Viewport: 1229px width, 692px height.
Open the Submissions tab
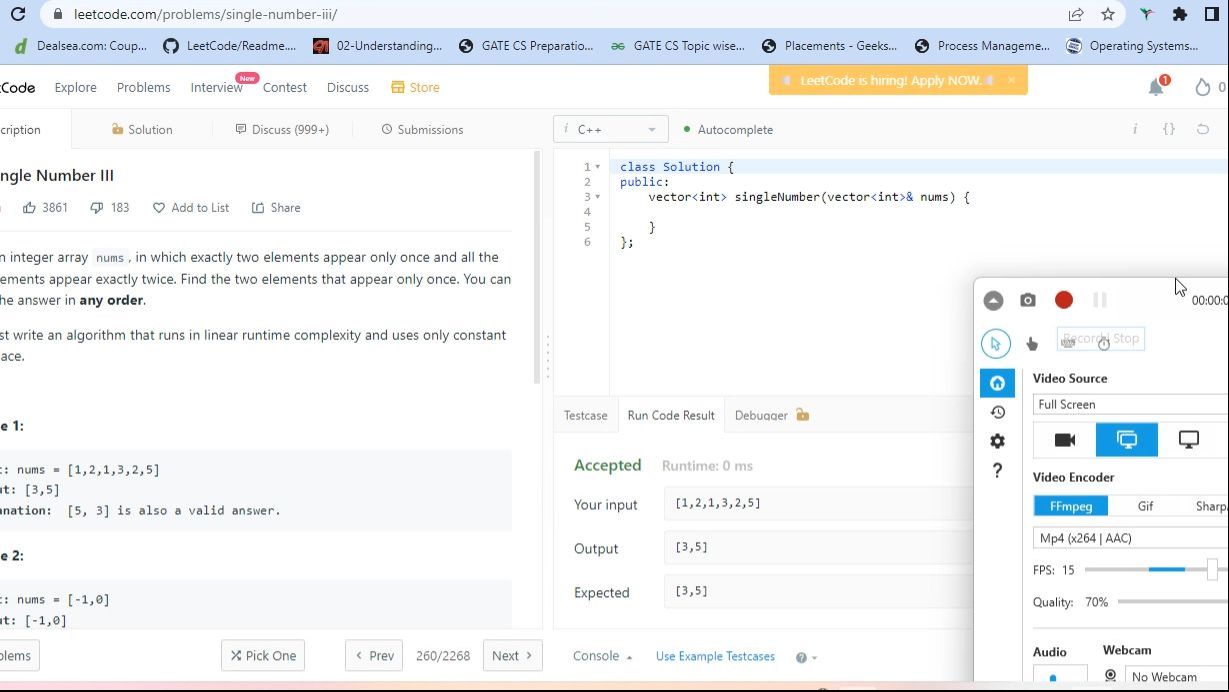[422, 130]
